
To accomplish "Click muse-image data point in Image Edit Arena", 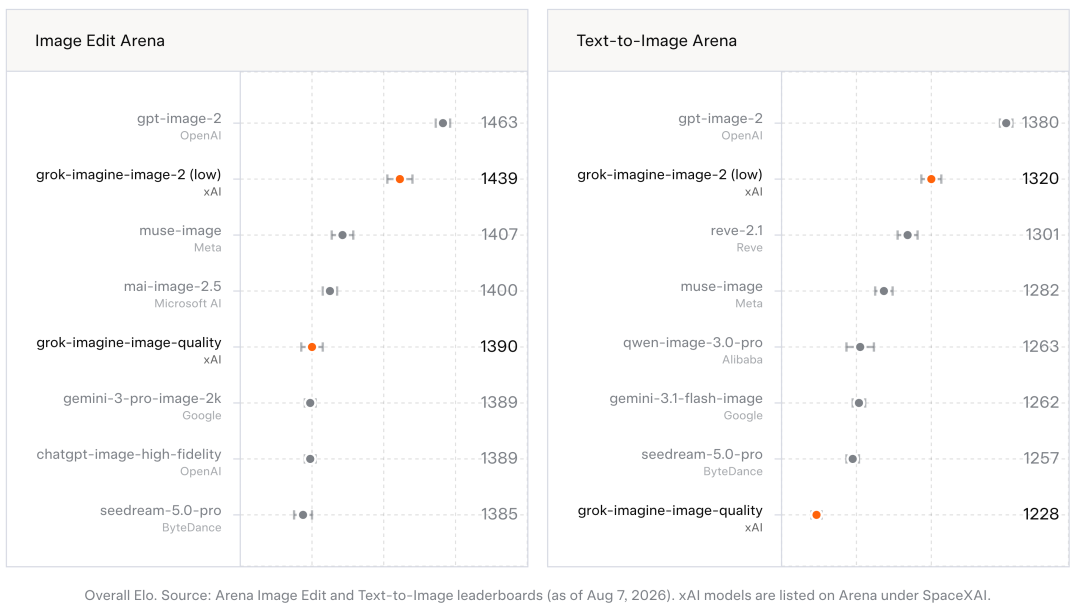I will 342,235.
